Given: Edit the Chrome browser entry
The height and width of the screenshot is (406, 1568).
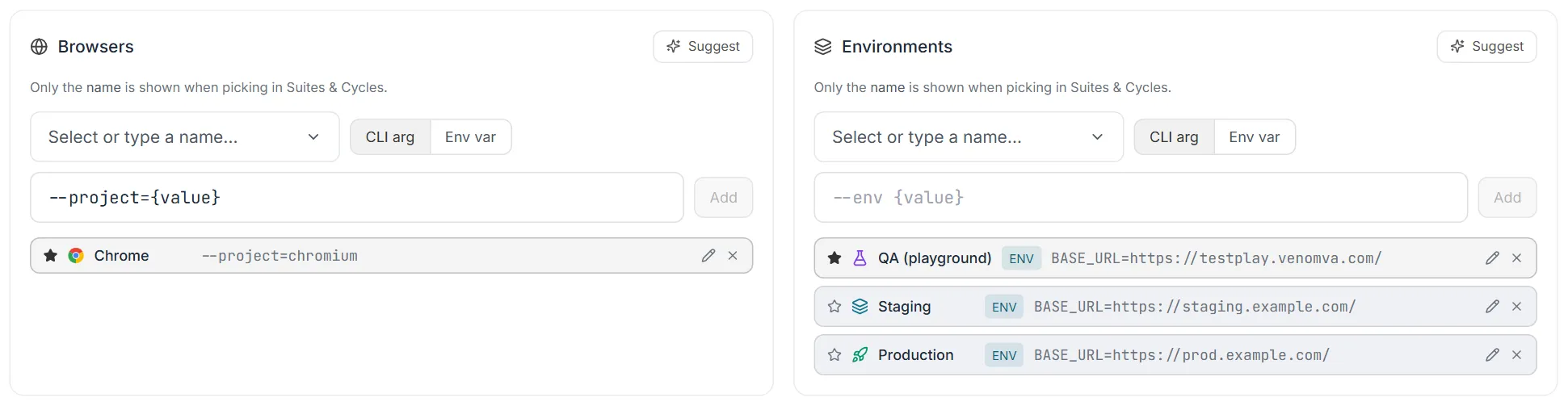Looking at the screenshot, I should click(x=708, y=256).
